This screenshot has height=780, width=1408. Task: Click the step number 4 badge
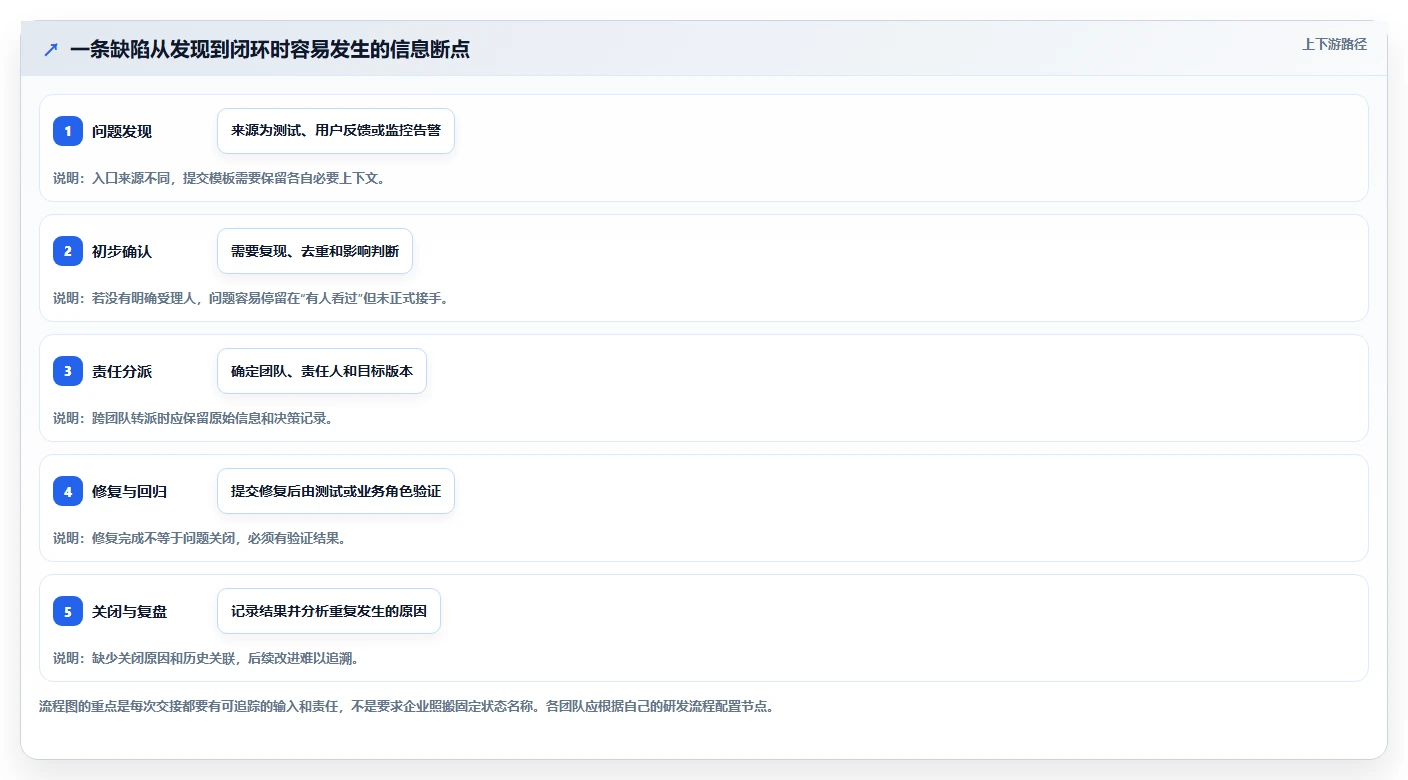[68, 491]
